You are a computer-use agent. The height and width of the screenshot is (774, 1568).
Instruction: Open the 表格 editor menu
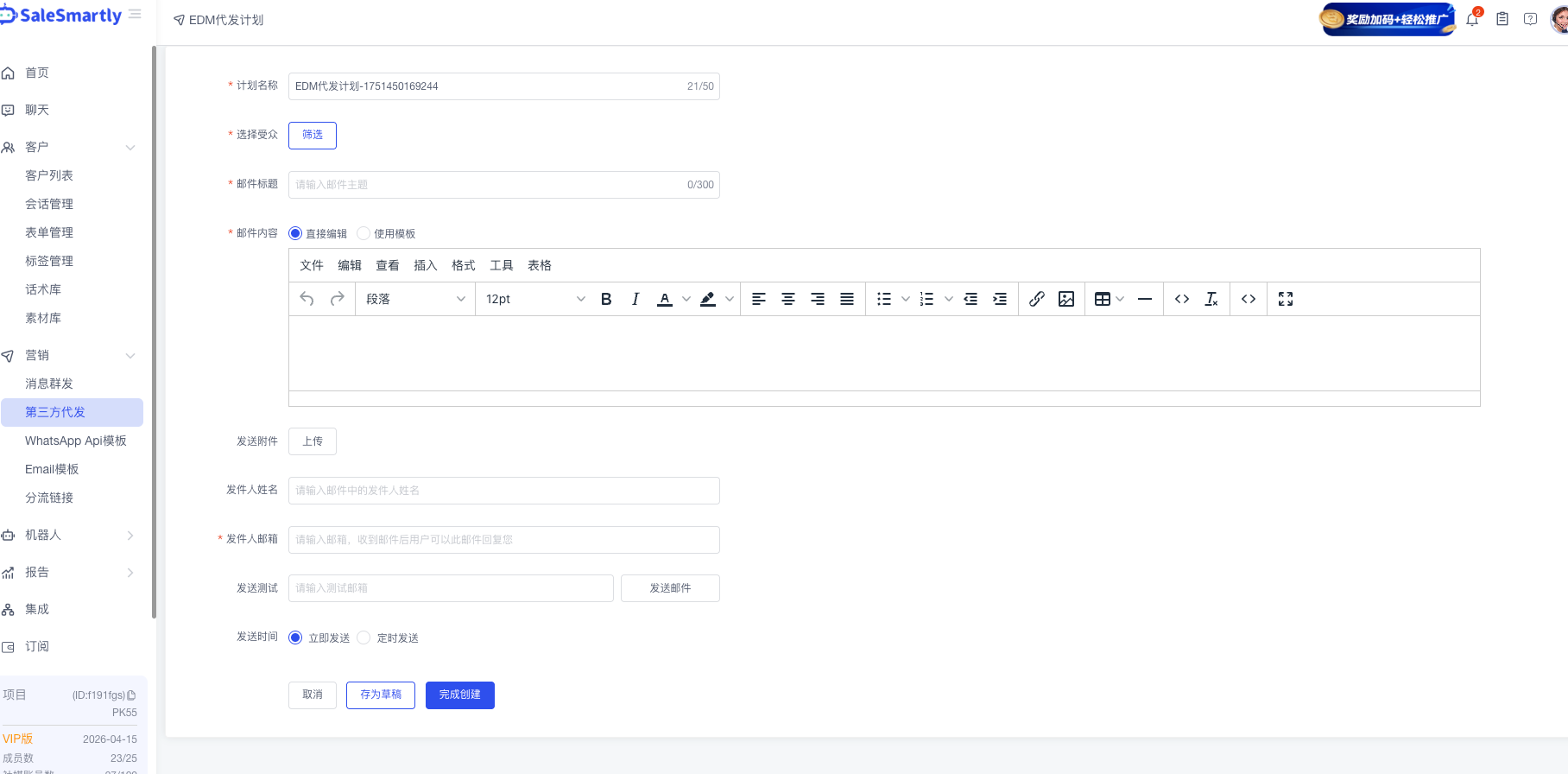(540, 265)
